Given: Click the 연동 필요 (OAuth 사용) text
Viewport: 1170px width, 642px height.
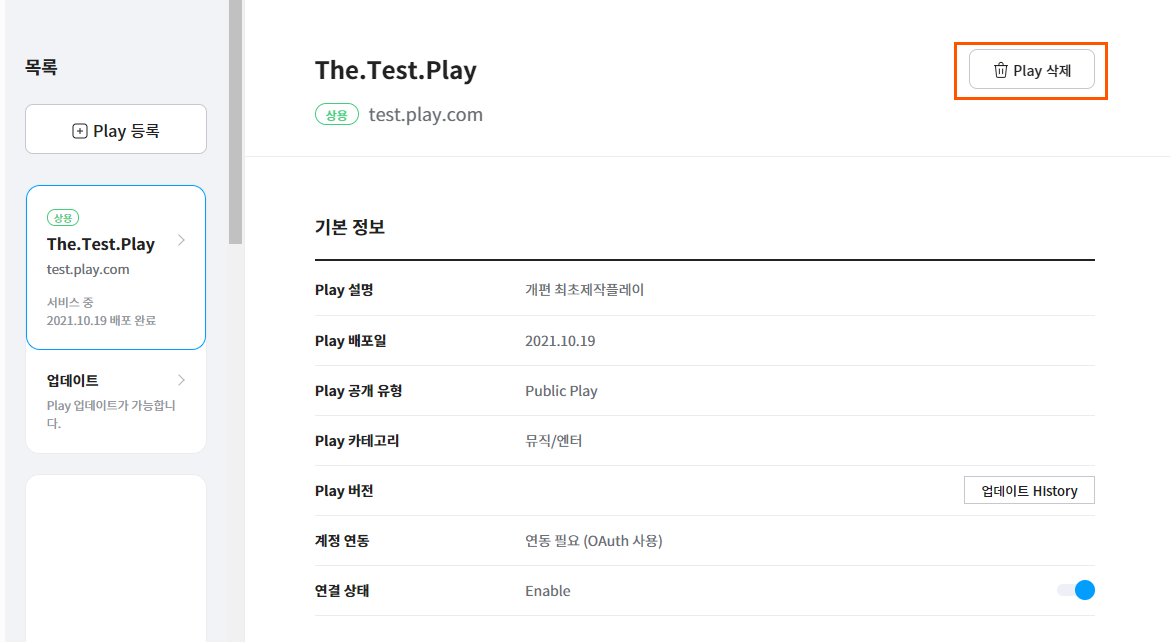Looking at the screenshot, I should pos(593,541).
